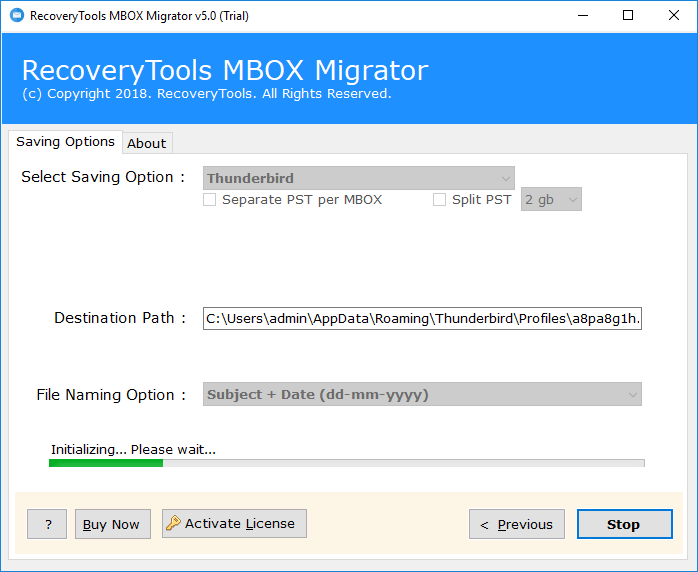Click the Buy Now button
Viewport: 698px width, 572px height.
click(x=113, y=524)
